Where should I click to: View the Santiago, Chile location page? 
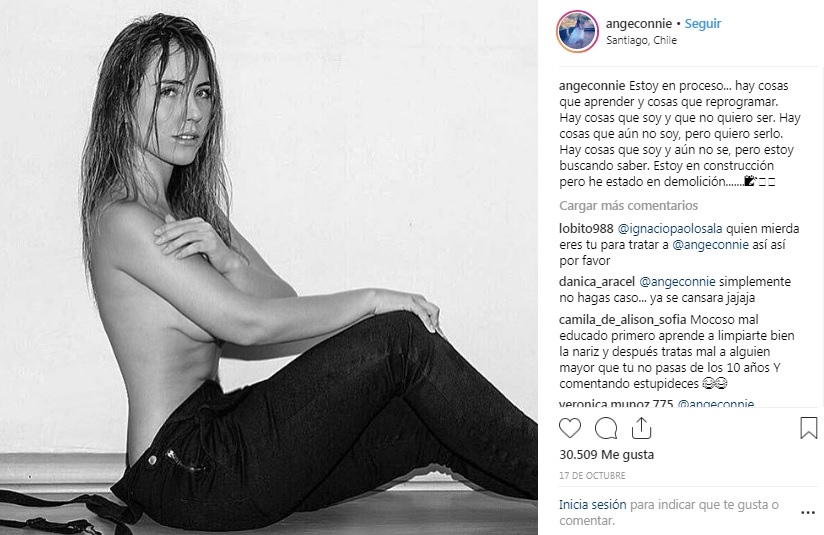[641, 40]
